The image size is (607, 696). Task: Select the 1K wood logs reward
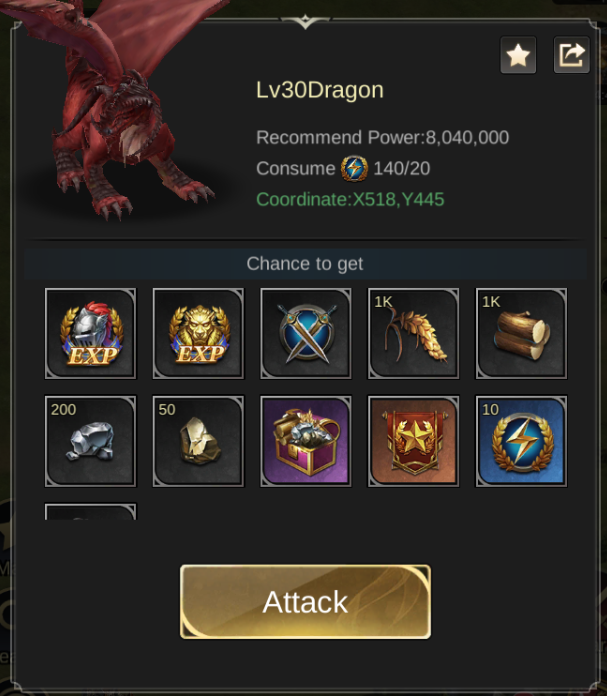(x=521, y=333)
